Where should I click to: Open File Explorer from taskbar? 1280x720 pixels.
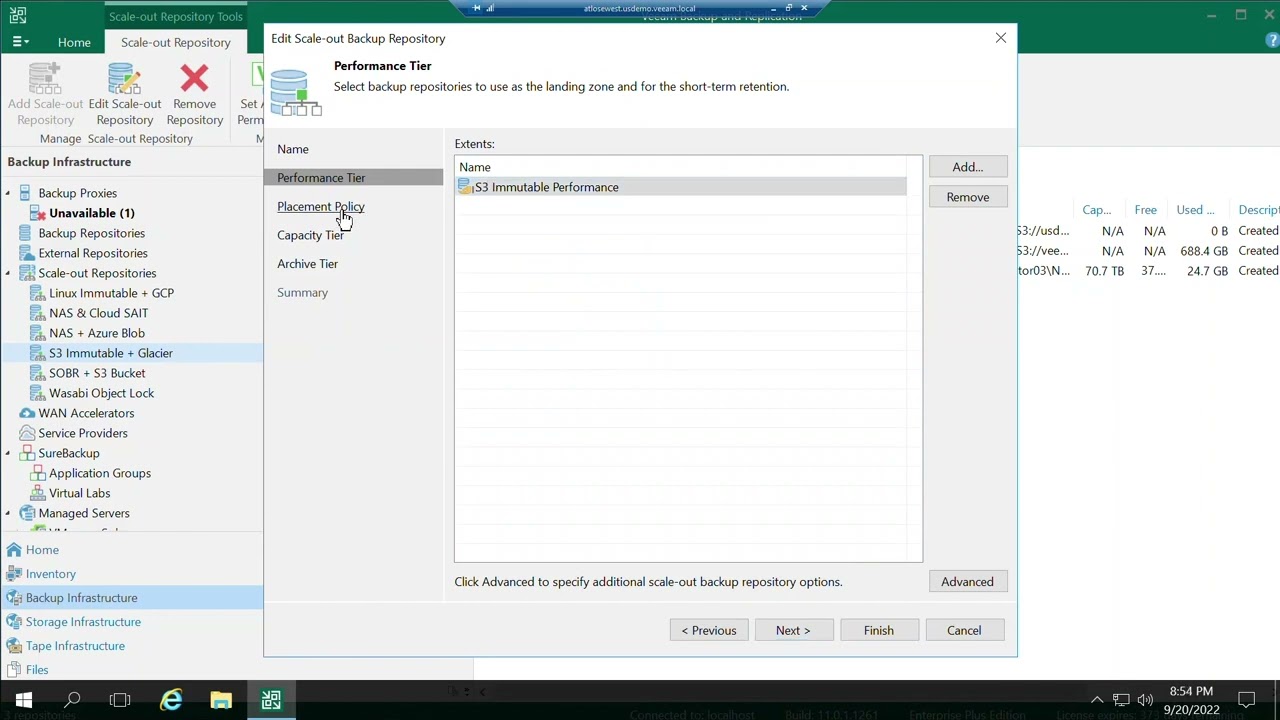221,700
